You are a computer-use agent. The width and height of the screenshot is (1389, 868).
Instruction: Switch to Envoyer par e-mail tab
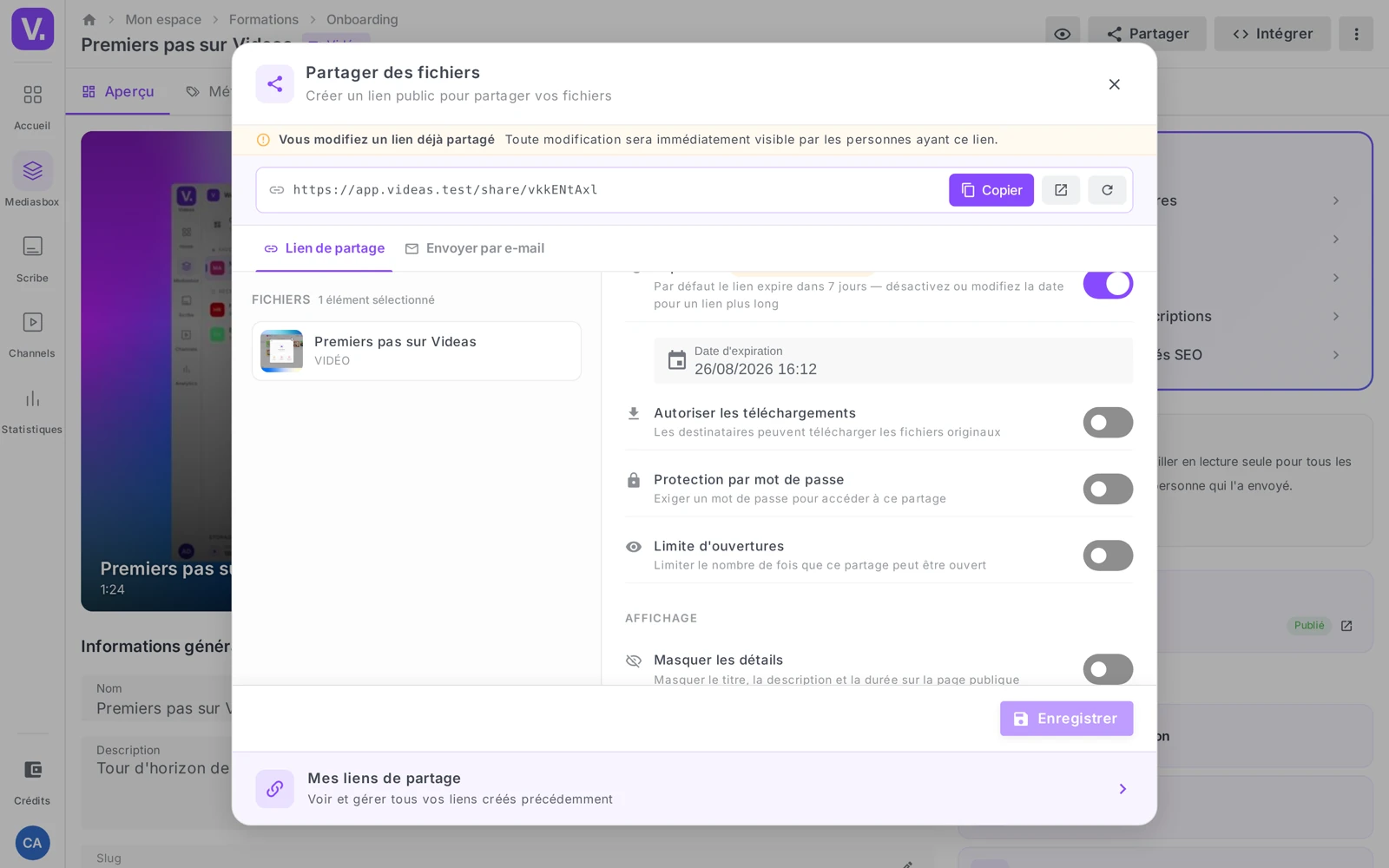pos(475,248)
